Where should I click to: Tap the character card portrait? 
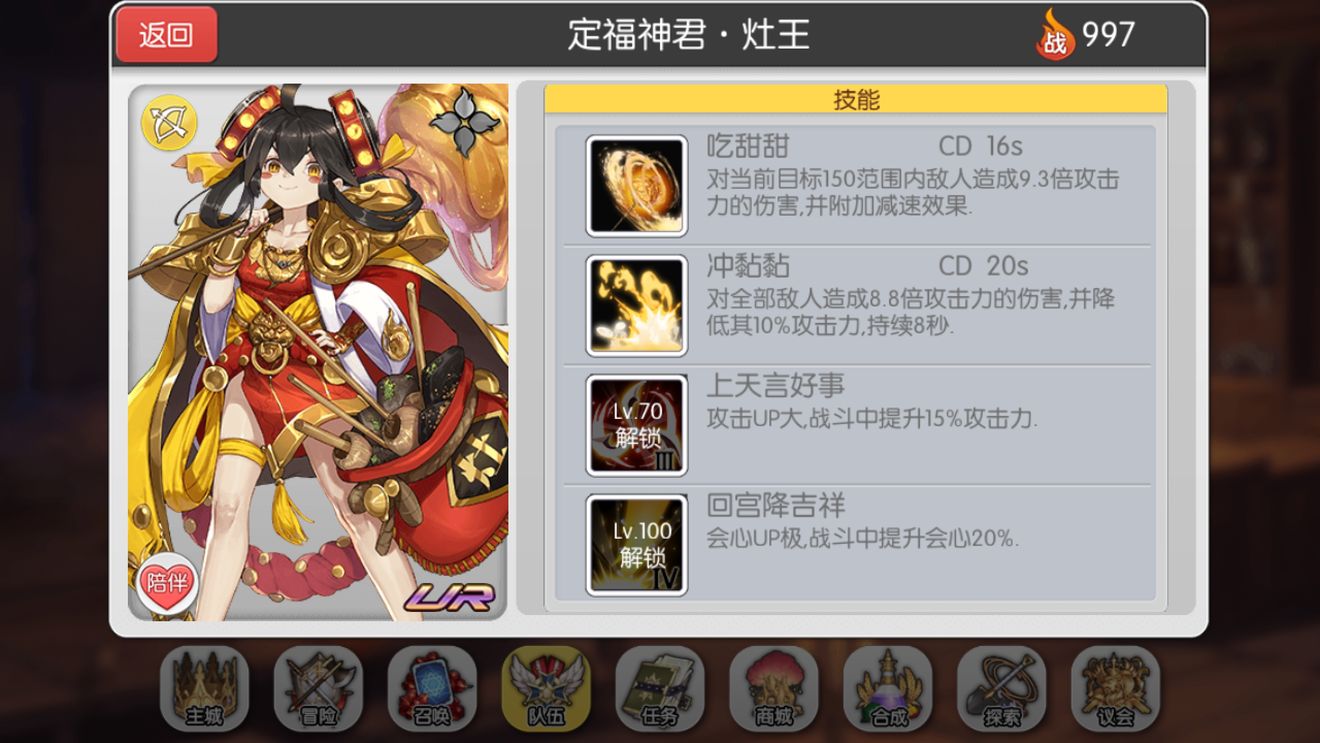tap(318, 352)
